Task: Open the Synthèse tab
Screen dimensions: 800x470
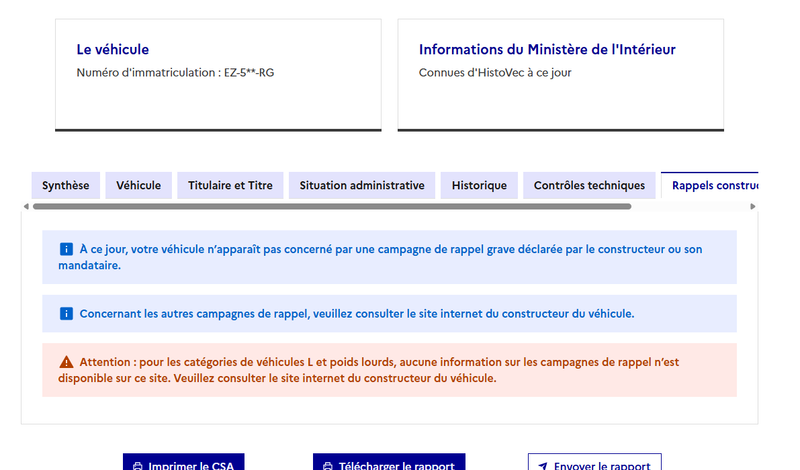Action: (65, 185)
